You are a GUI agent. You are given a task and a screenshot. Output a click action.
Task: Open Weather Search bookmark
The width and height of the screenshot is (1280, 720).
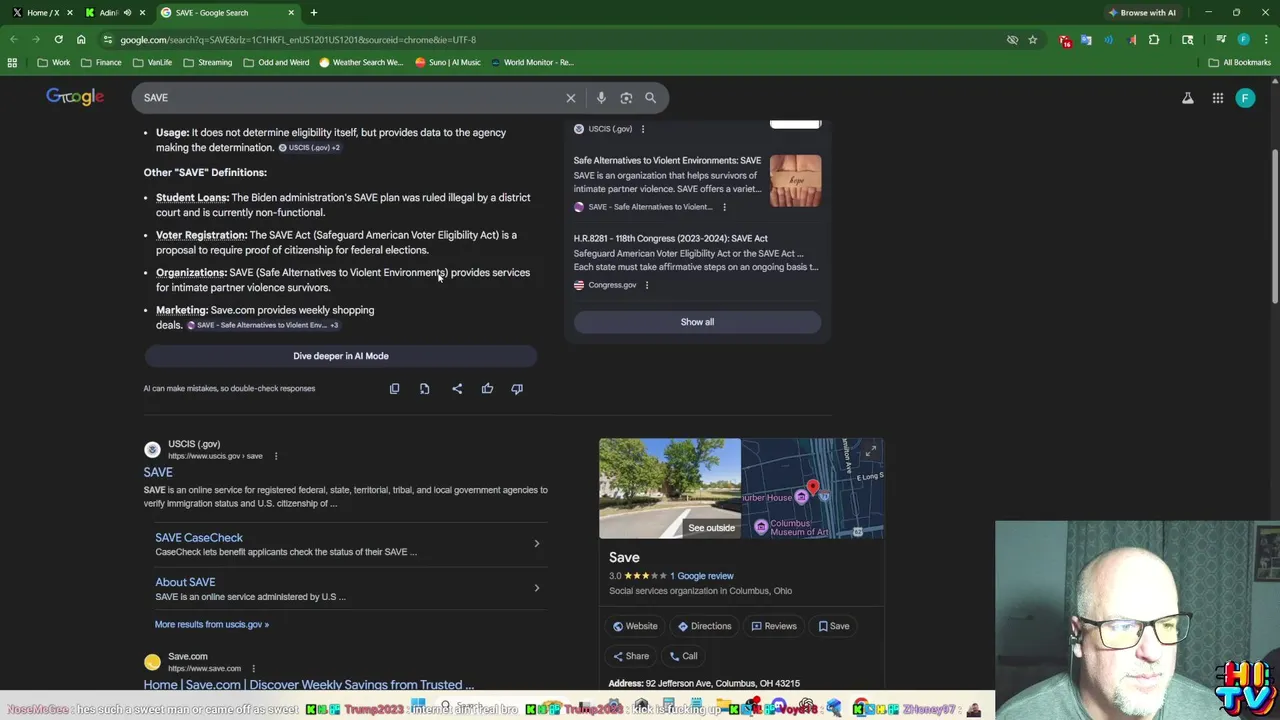point(361,62)
